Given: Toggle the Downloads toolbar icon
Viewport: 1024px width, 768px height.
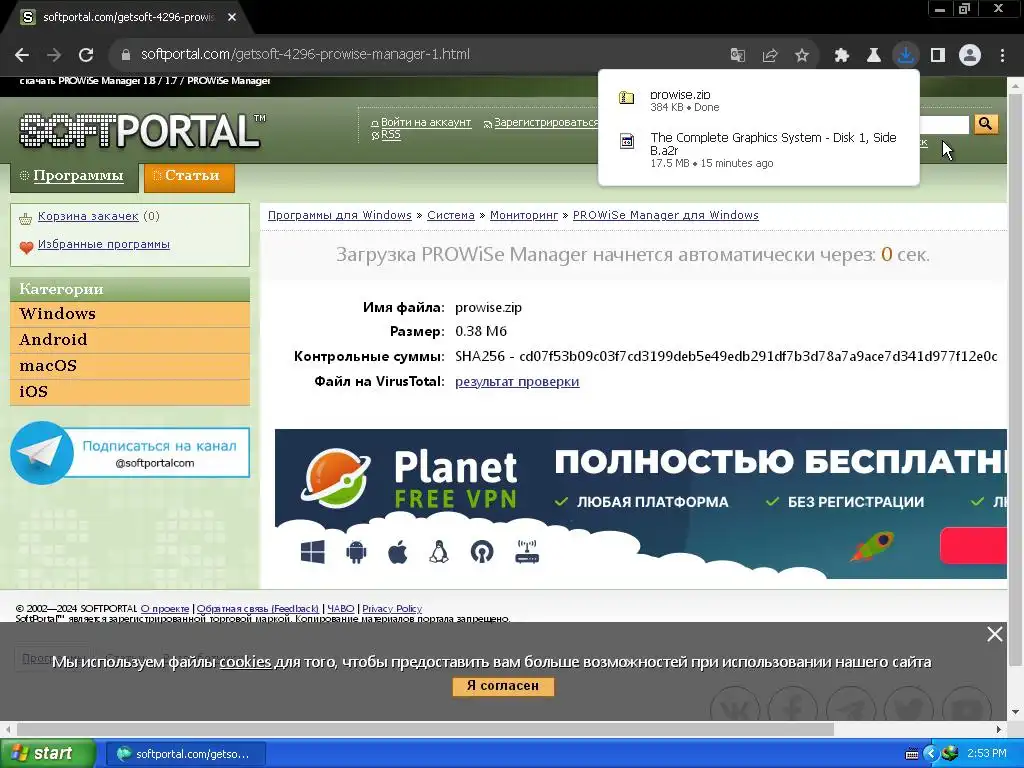Looking at the screenshot, I should 906,56.
